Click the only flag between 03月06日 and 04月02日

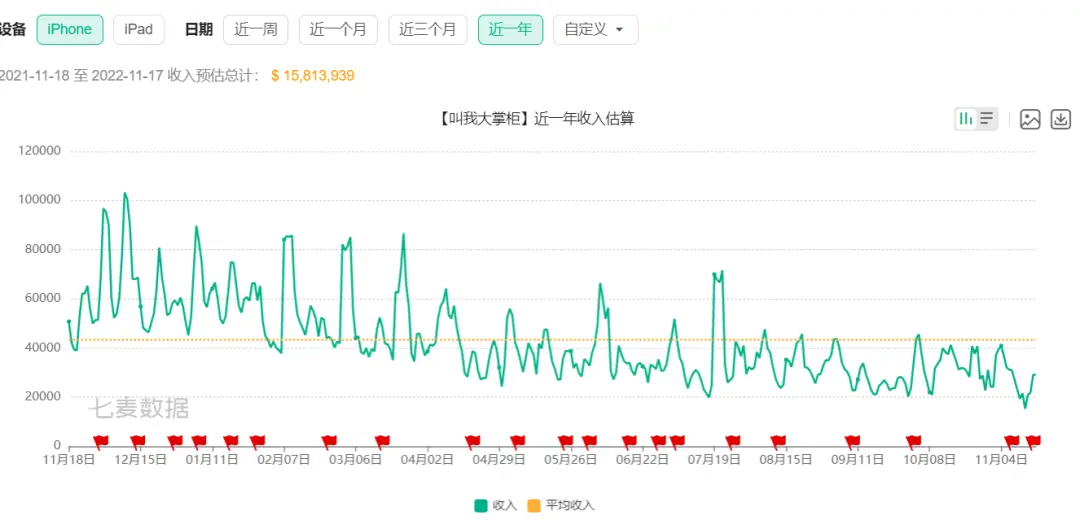pos(382,441)
